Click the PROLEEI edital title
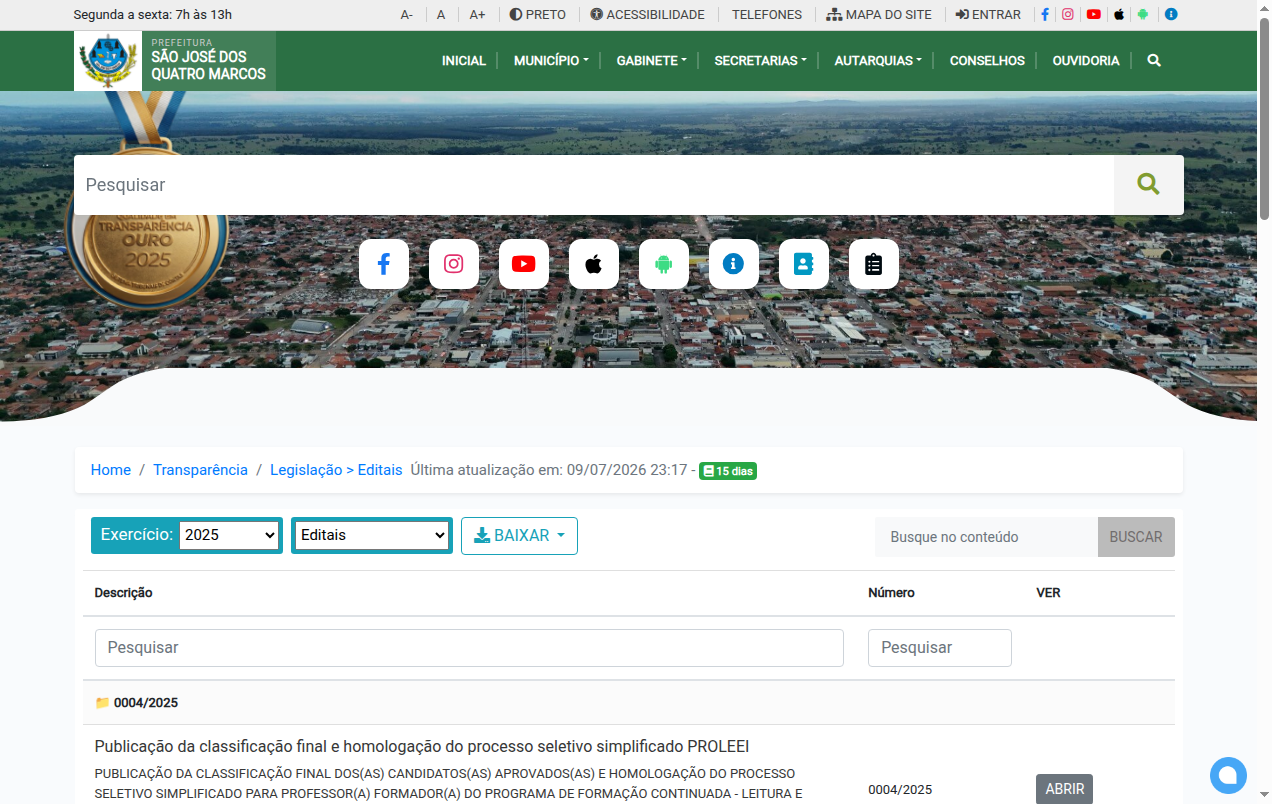The height and width of the screenshot is (804, 1272). (x=422, y=747)
